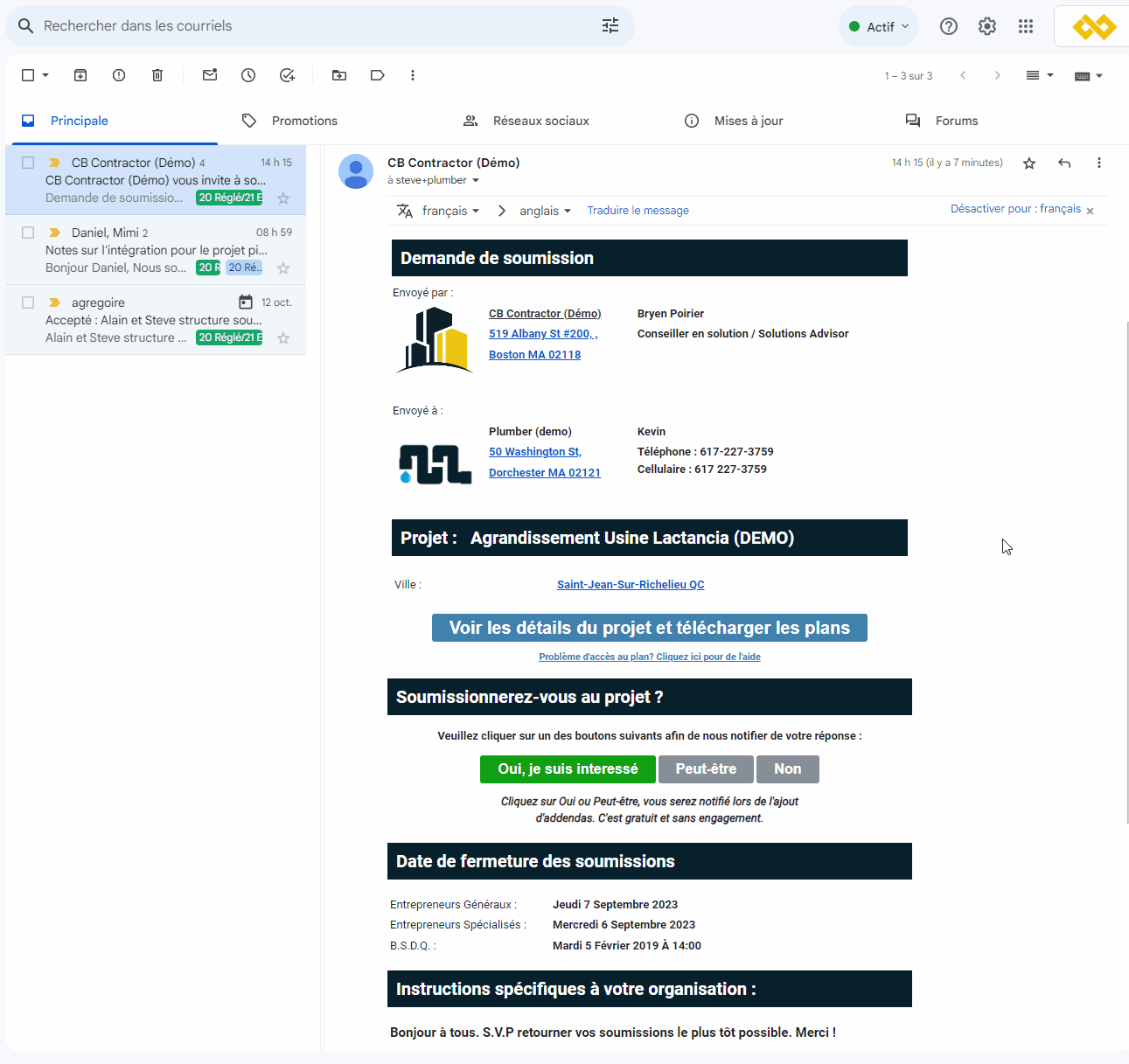The image size is (1129, 1064).
Task: Switch to the Promotions tab
Action: click(x=304, y=121)
